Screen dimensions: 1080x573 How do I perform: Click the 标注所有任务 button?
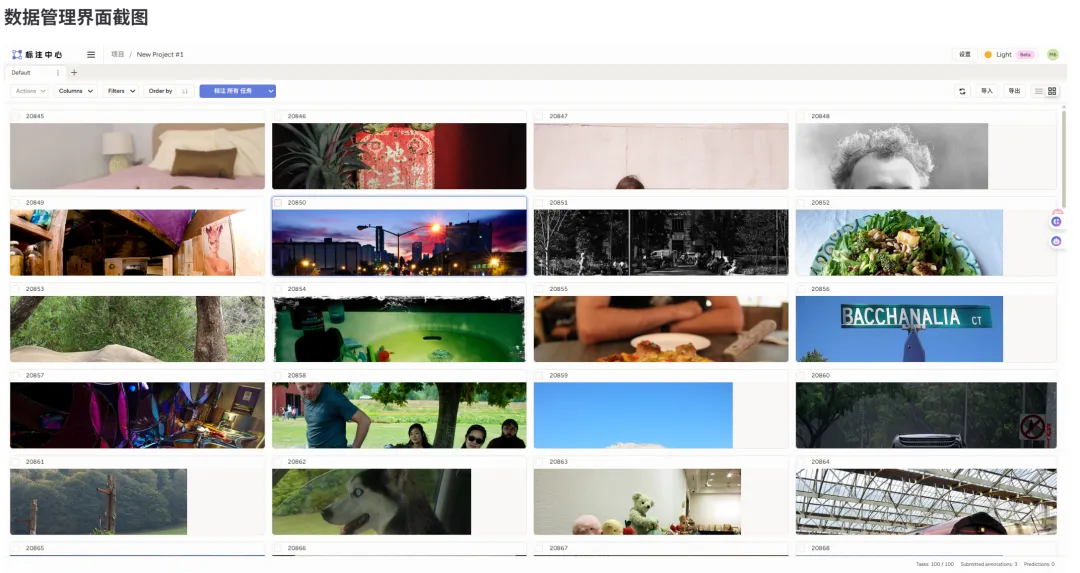coord(233,91)
